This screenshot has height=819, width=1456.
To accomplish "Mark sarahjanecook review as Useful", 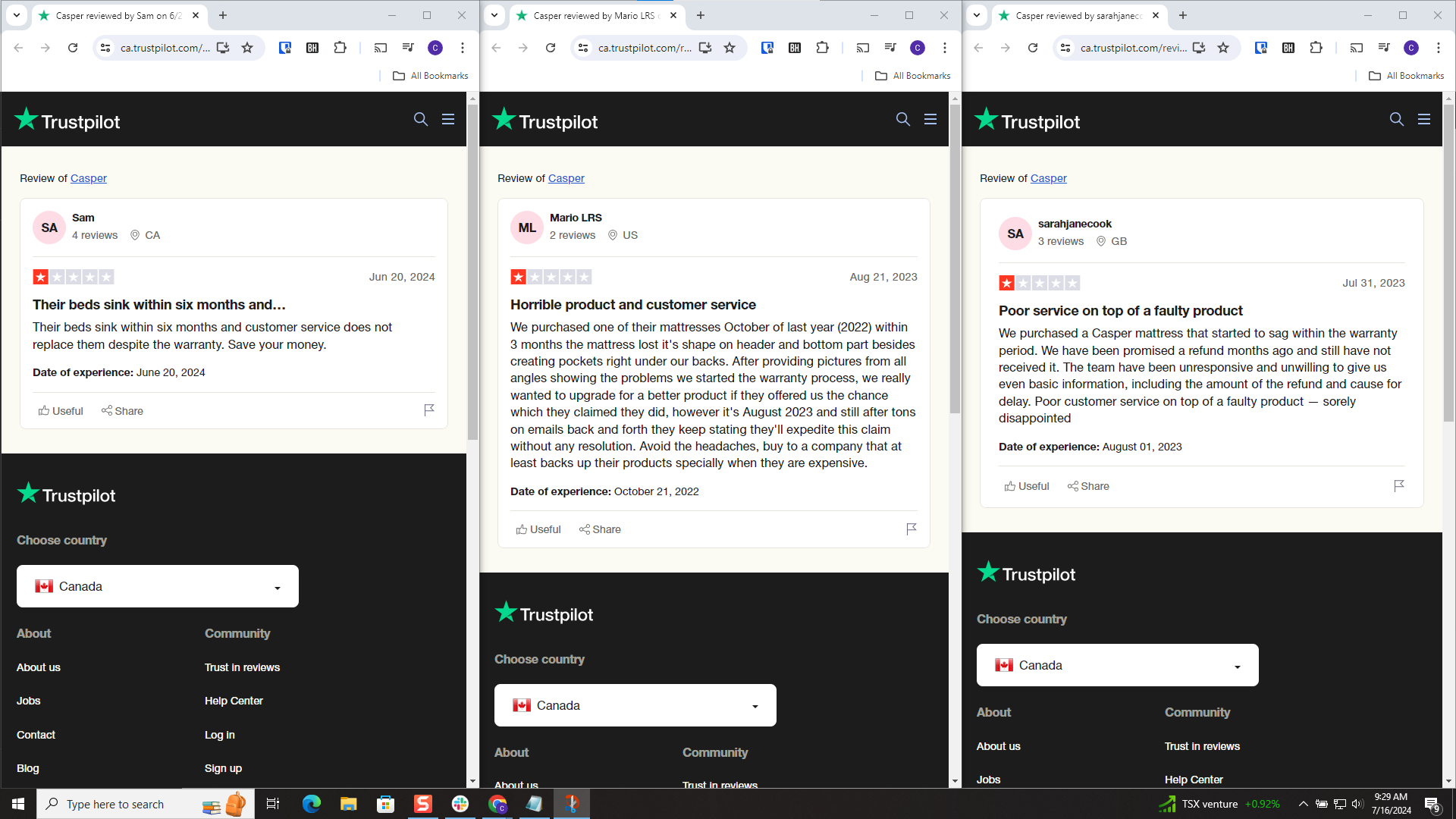I will [1027, 486].
